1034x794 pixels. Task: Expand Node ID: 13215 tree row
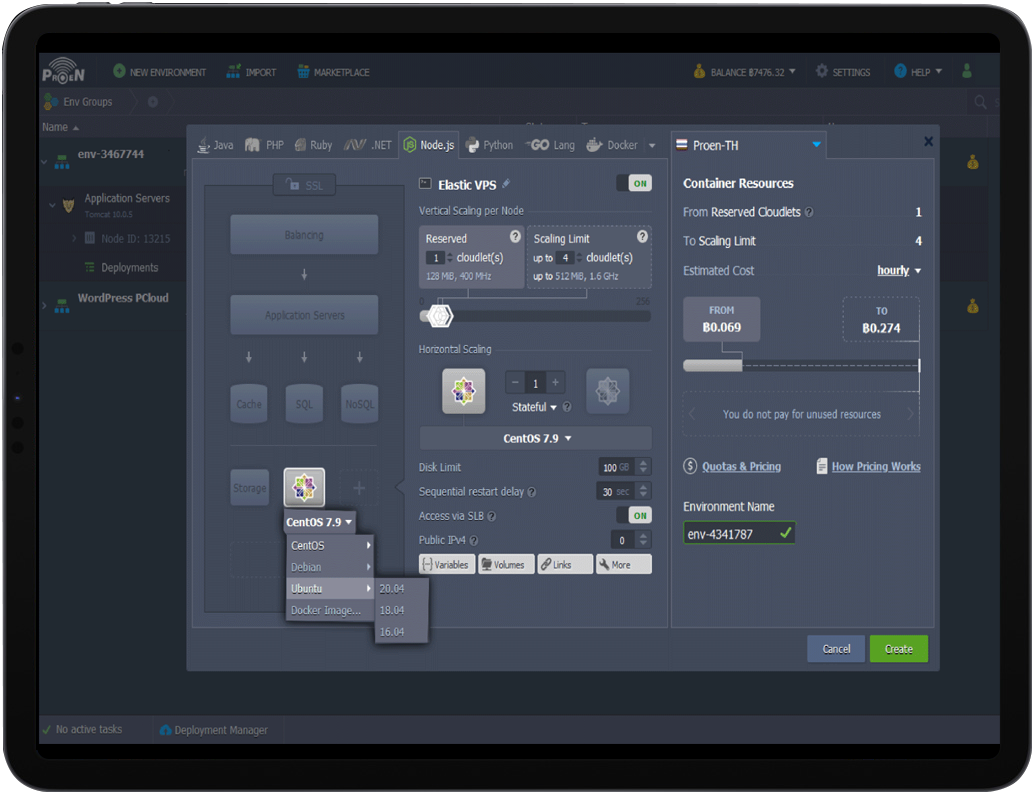[x=74, y=238]
